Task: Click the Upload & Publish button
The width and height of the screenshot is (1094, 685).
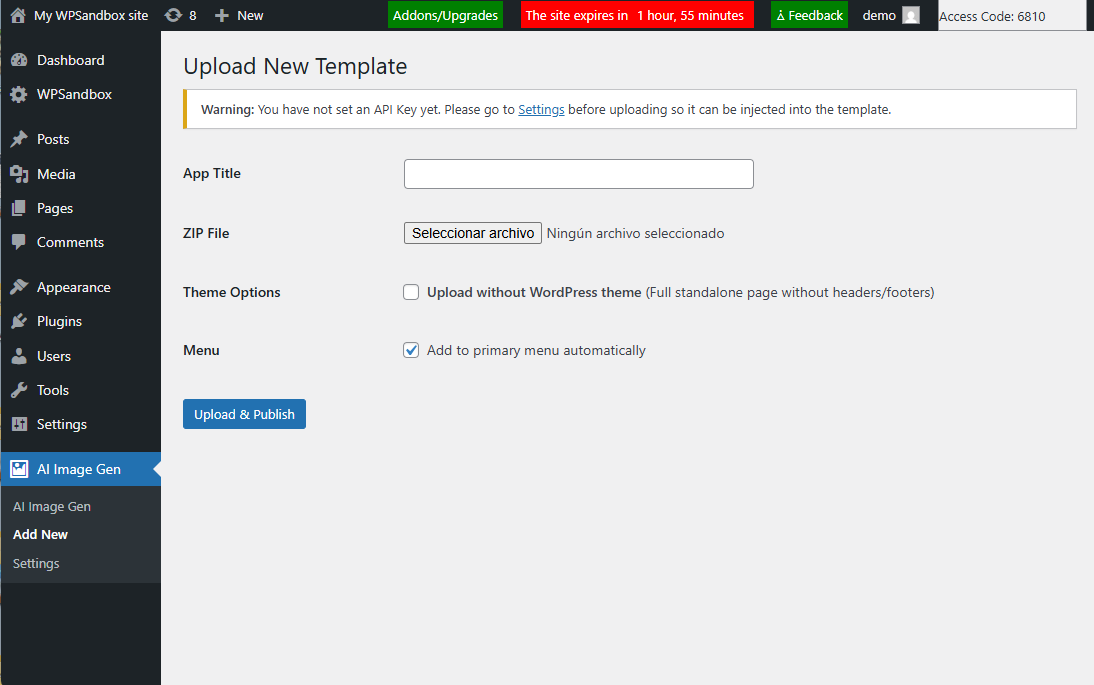Action: click(x=244, y=414)
